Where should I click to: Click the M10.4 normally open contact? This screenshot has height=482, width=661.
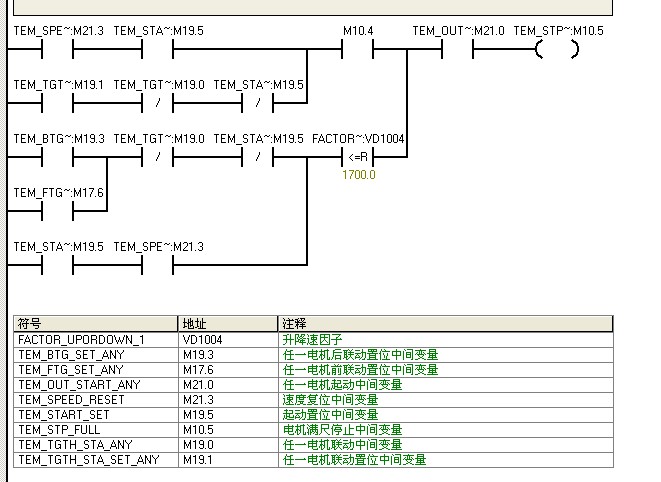click(x=357, y=49)
